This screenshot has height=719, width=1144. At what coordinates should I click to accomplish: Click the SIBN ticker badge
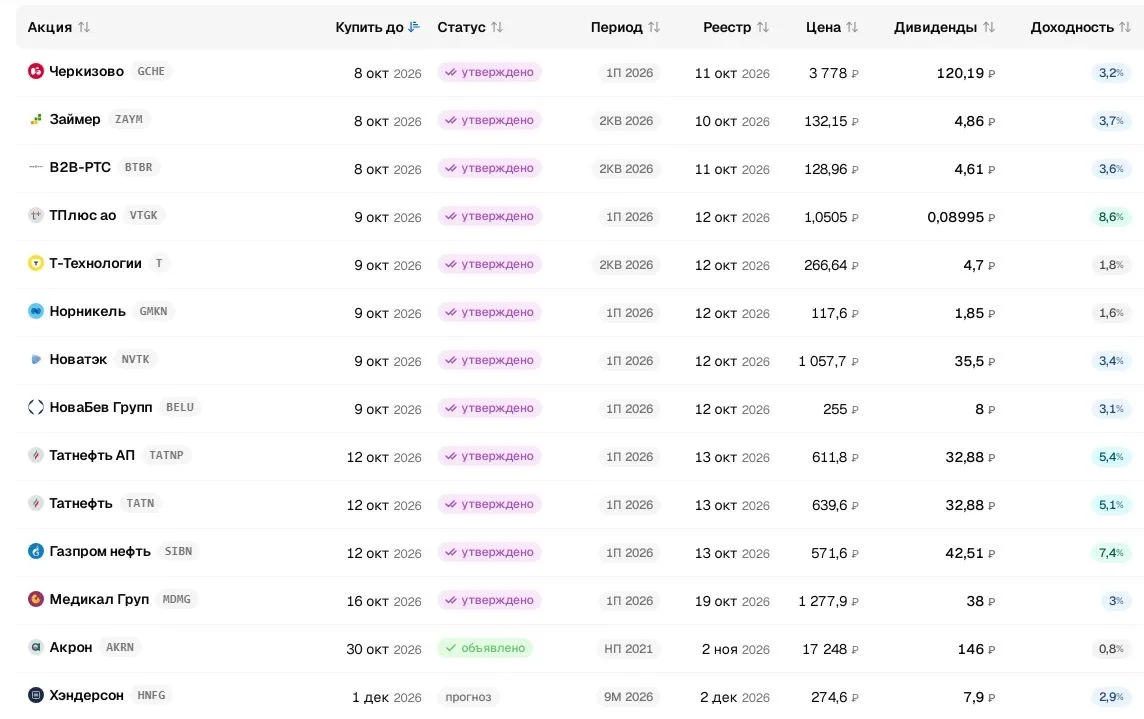tap(179, 551)
